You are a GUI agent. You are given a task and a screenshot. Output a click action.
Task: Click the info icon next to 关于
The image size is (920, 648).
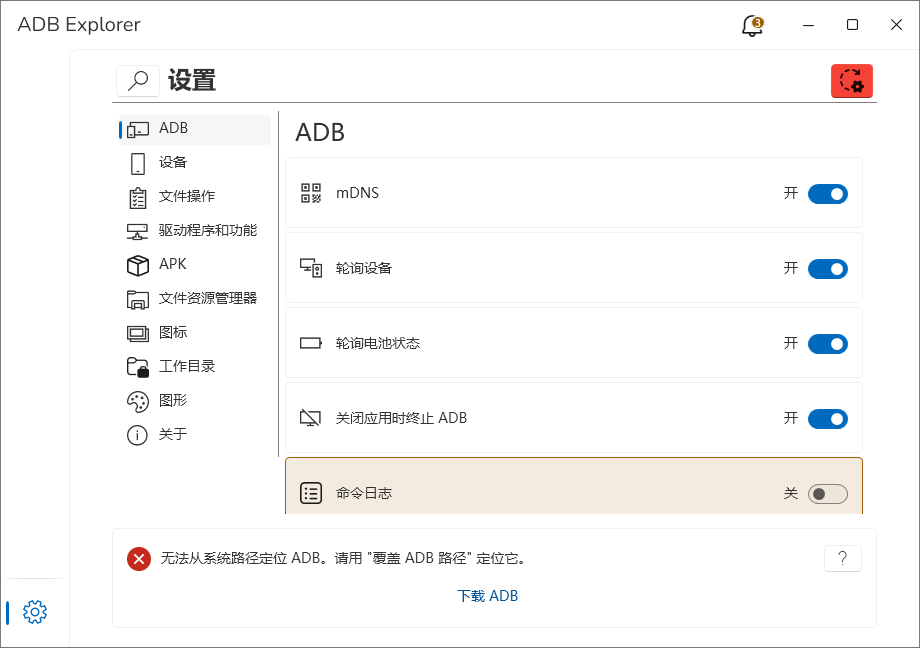tap(137, 436)
